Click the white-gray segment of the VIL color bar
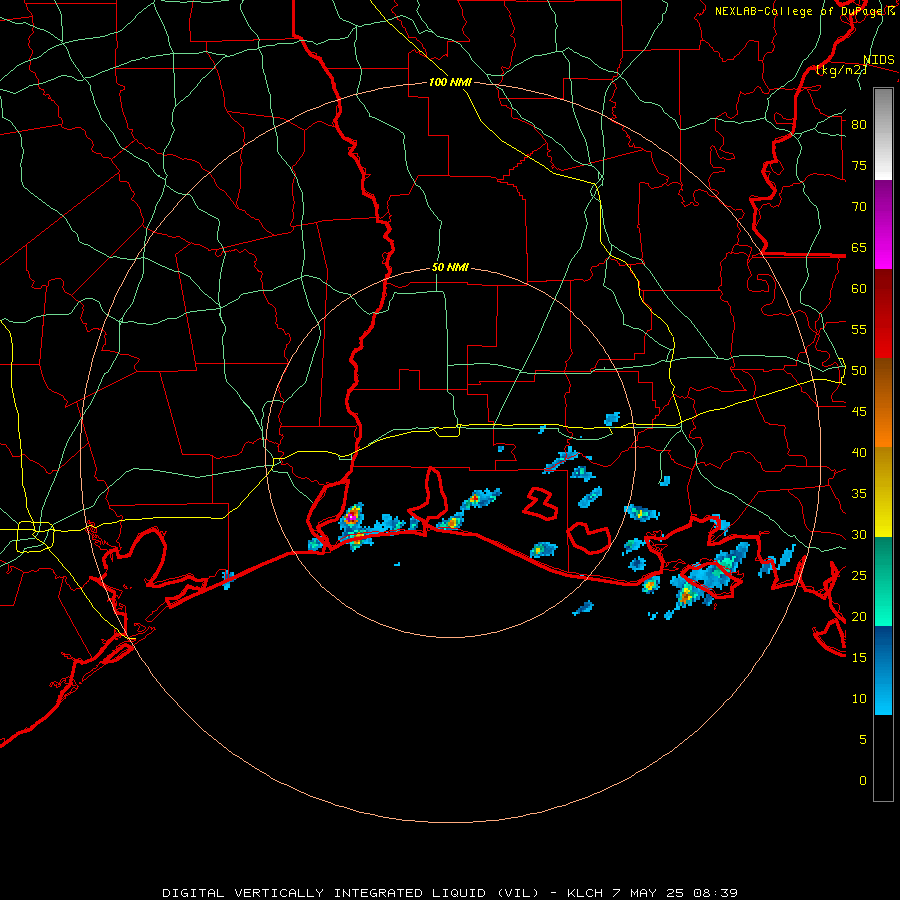This screenshot has height=900, width=900. tap(883, 134)
